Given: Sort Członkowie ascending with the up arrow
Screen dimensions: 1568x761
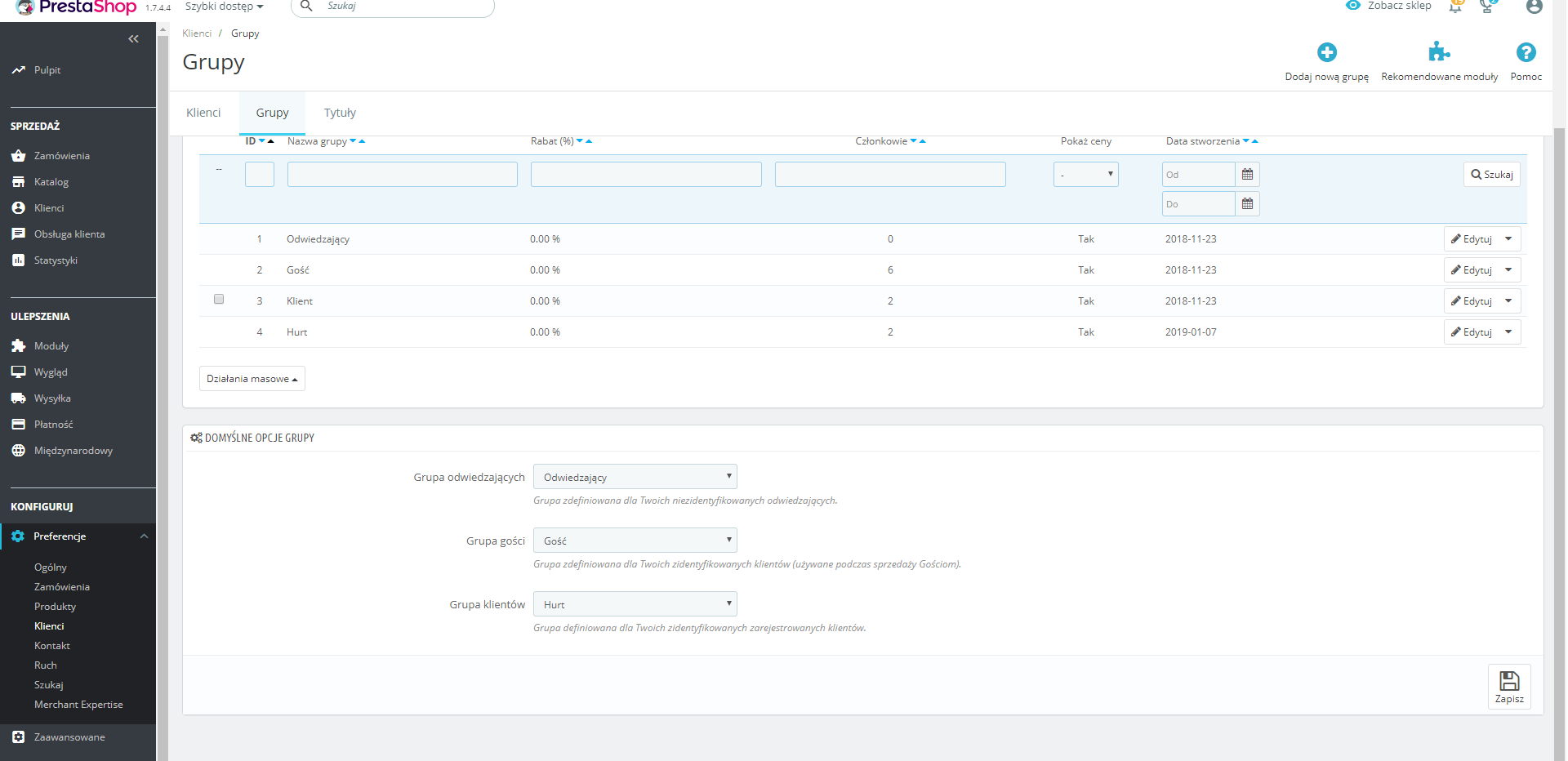Looking at the screenshot, I should (923, 141).
